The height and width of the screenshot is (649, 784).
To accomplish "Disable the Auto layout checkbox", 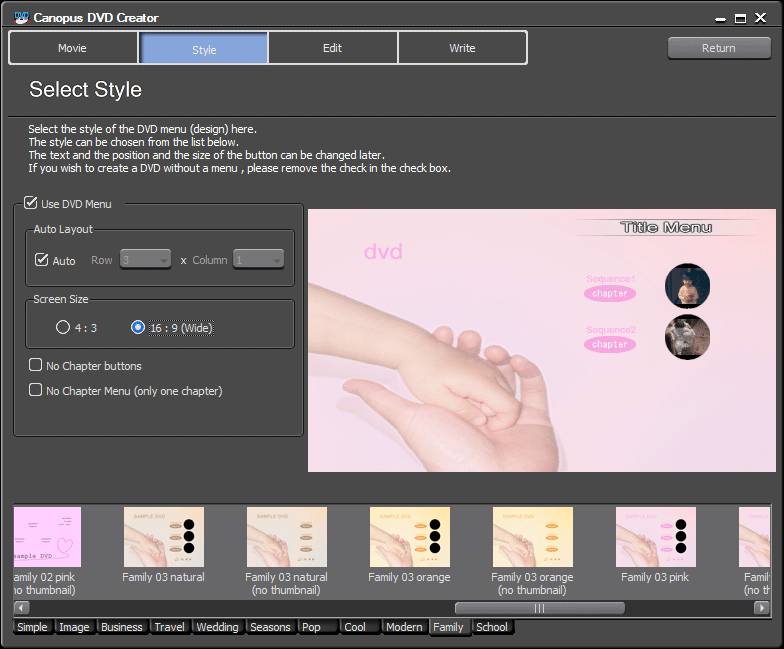I will (42, 260).
